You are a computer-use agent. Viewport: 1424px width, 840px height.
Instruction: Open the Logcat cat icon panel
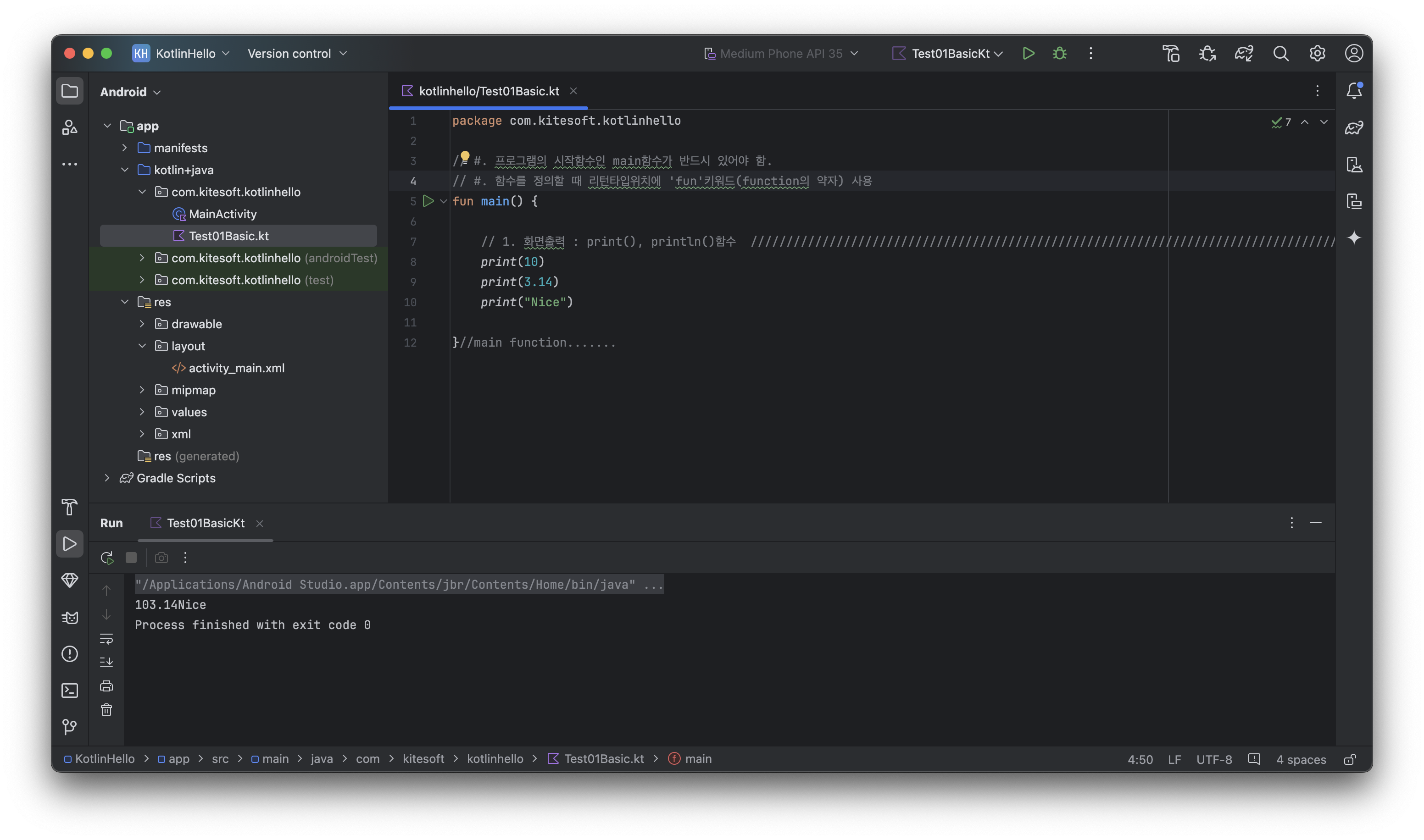click(69, 617)
